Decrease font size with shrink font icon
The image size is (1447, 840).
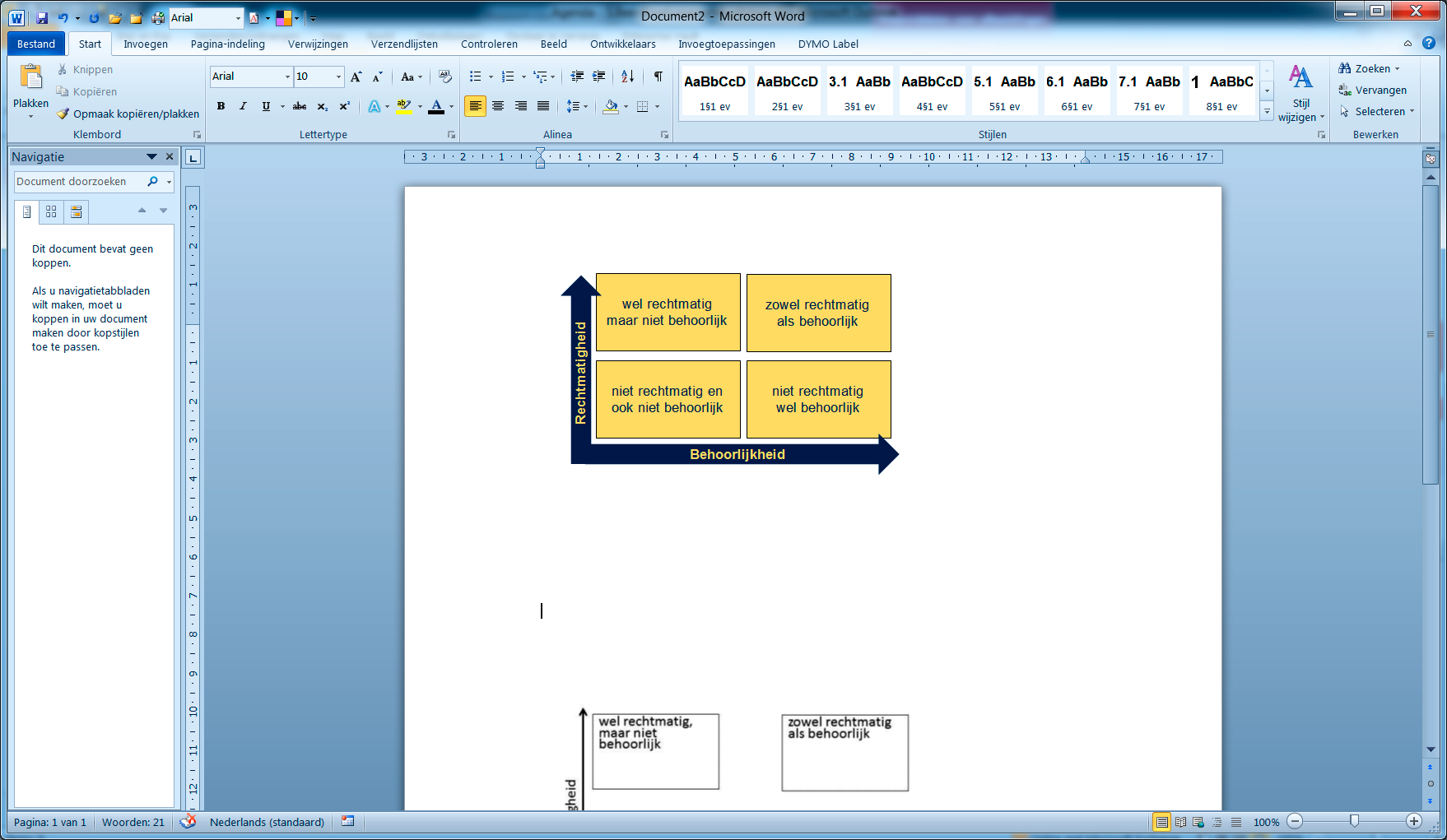[377, 77]
